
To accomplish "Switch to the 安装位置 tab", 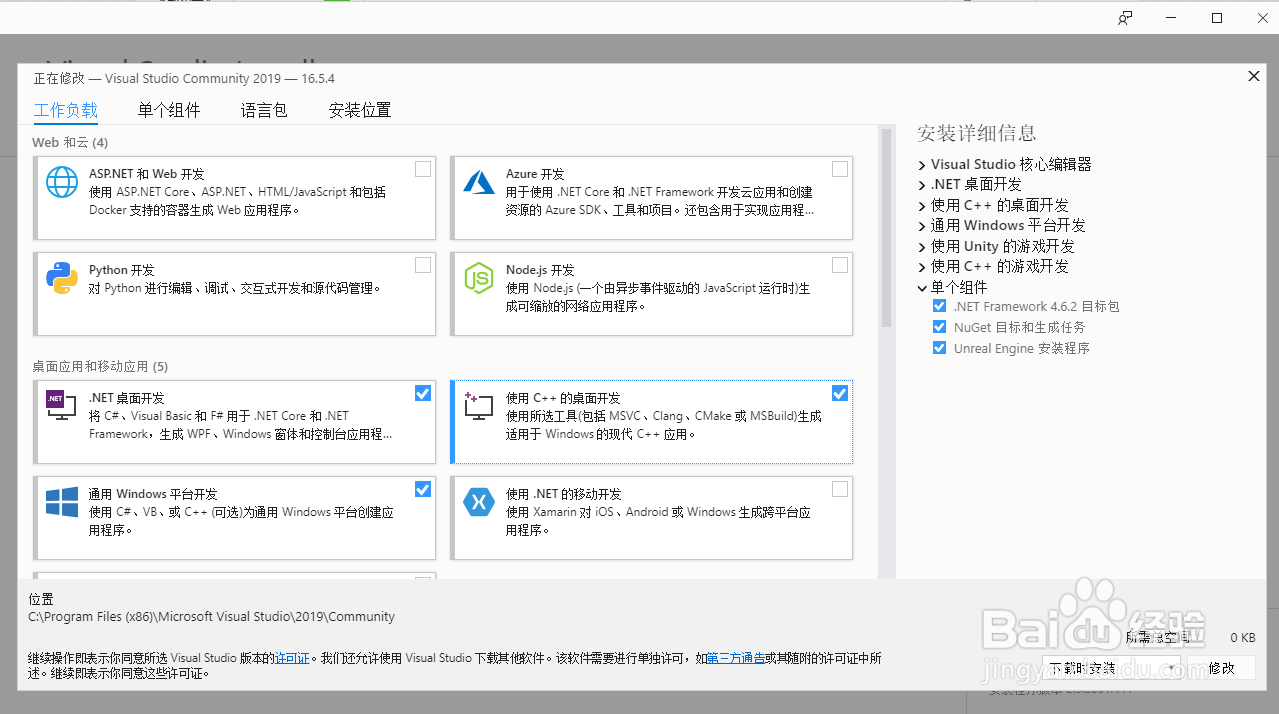I will pos(360,110).
